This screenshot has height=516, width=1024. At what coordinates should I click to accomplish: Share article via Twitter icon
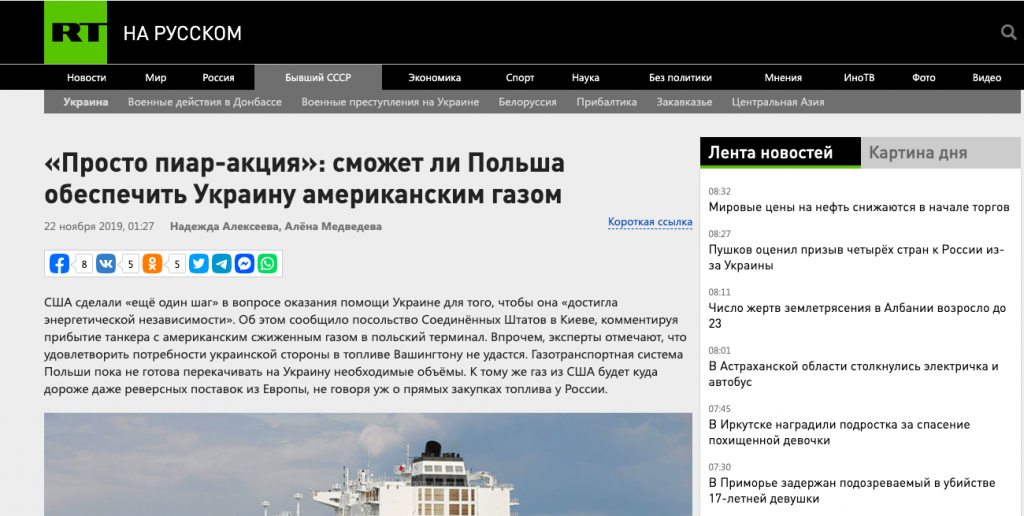pos(199,264)
